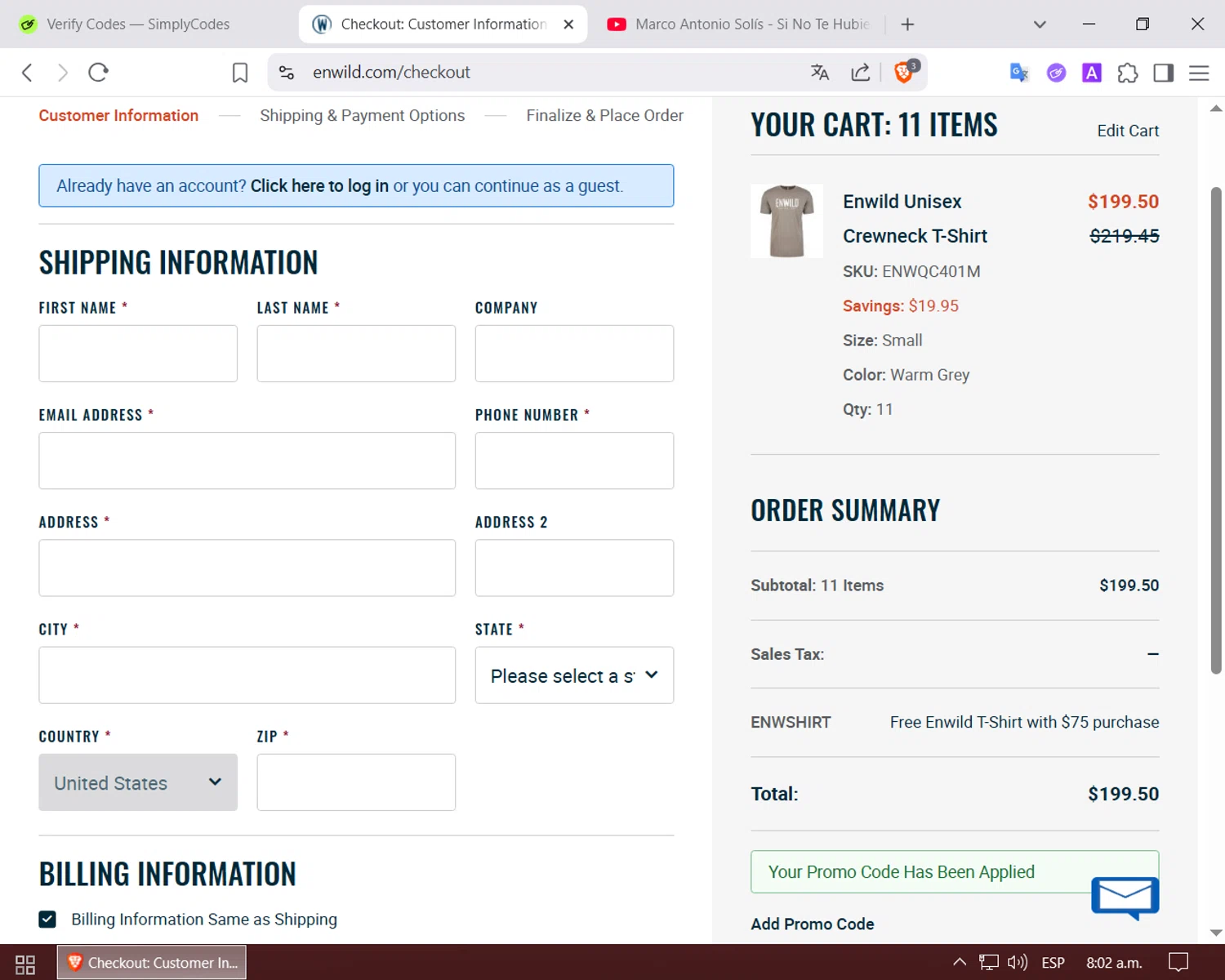Open the Google Translate extension icon

pos(1018,73)
